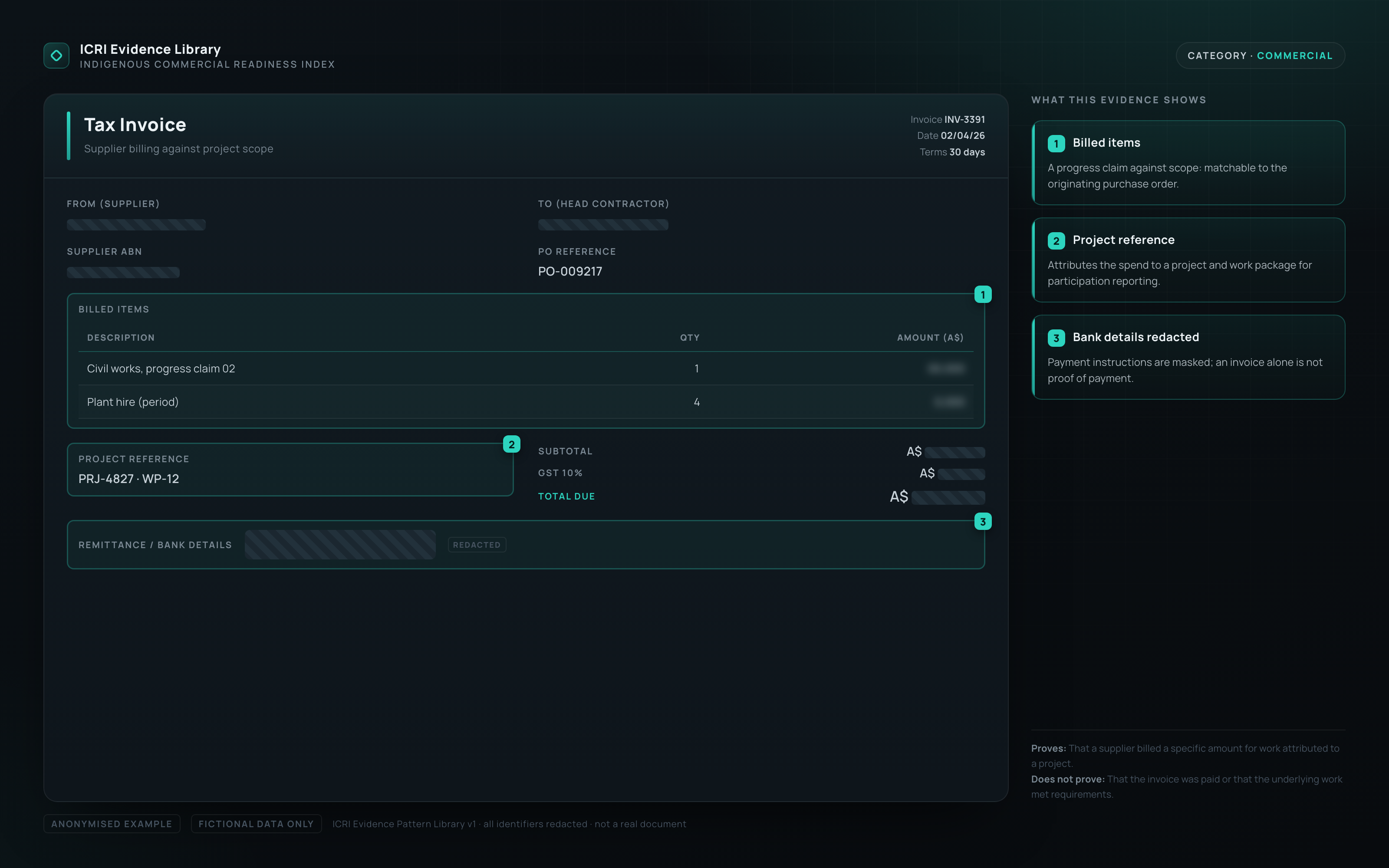This screenshot has height=868, width=1389.
Task: Select the invoice's badge 1 on Billed Items box
Action: click(x=983, y=295)
